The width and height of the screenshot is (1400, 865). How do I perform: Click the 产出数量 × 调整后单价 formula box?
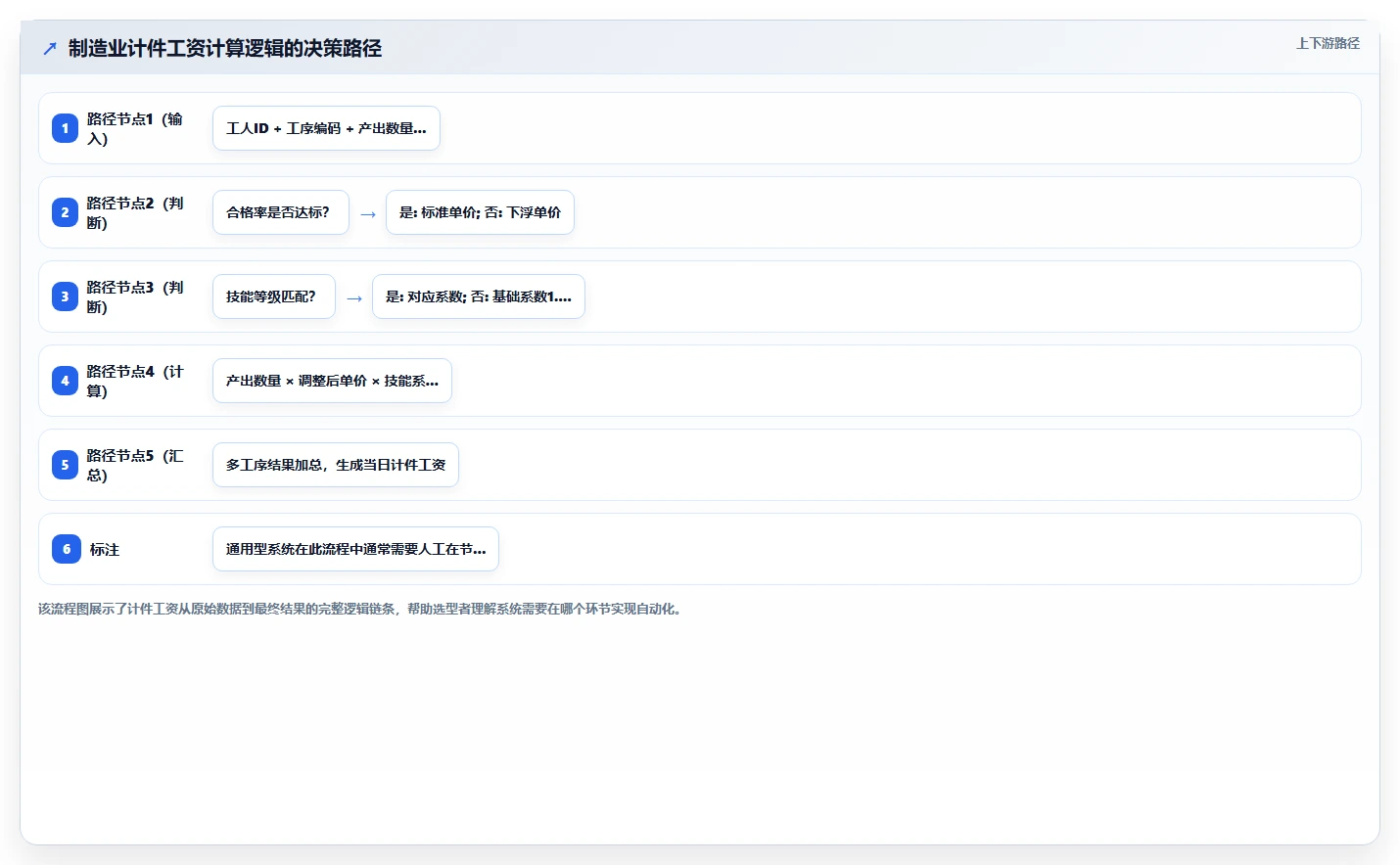coord(332,381)
